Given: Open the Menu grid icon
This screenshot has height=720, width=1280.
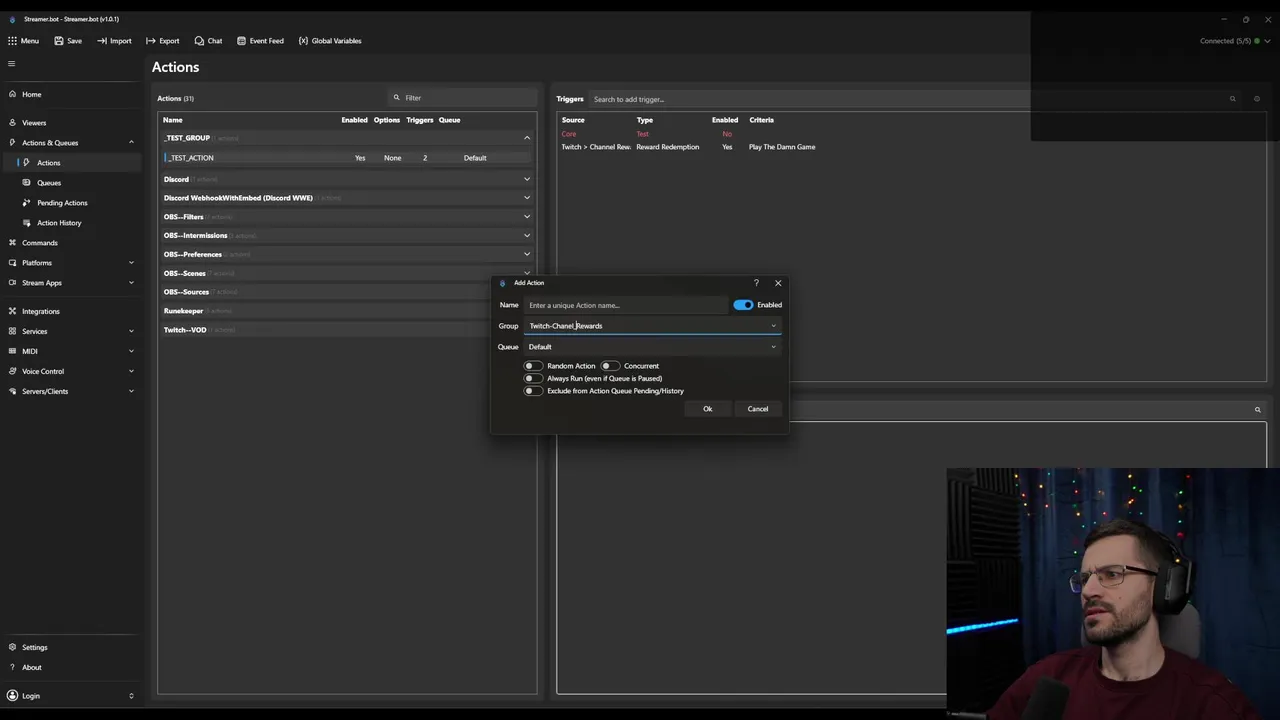Looking at the screenshot, I should 12,41.
